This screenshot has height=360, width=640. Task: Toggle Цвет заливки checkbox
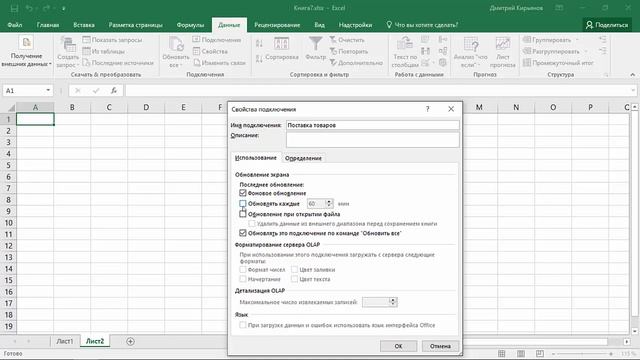[x=294, y=269]
